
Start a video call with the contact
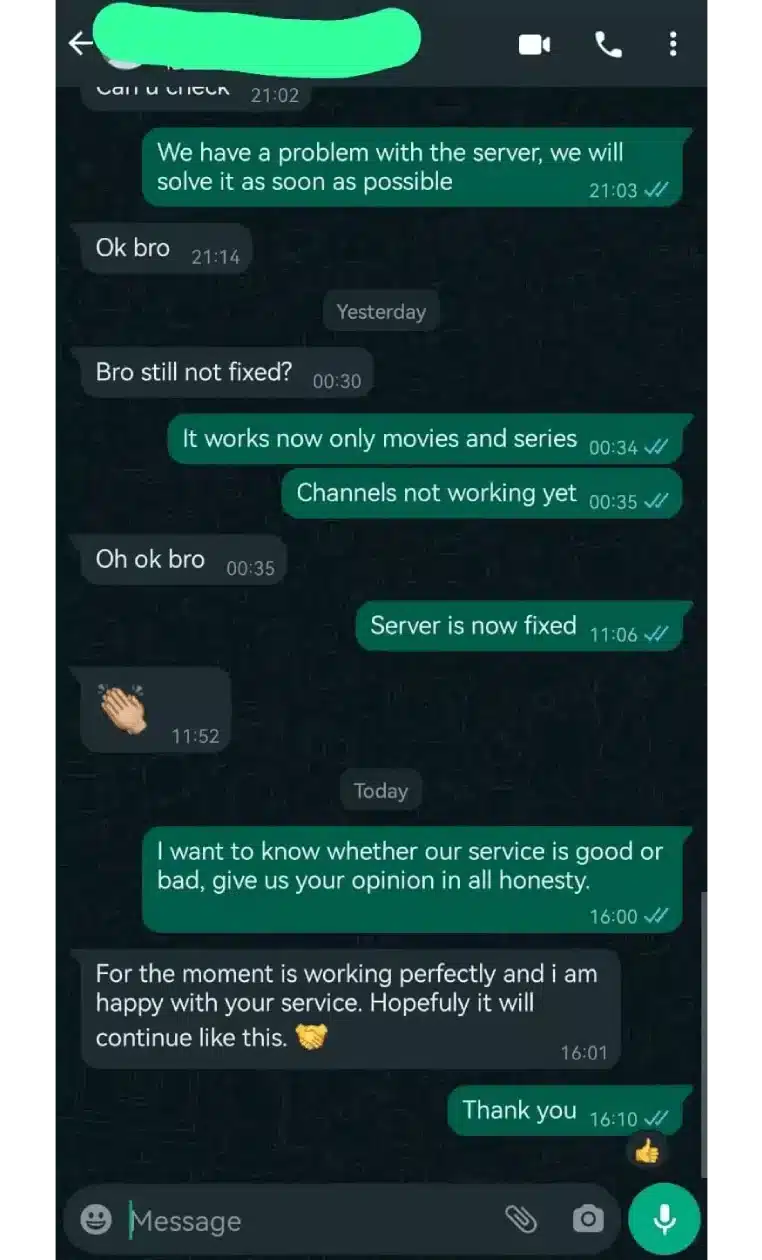click(534, 44)
